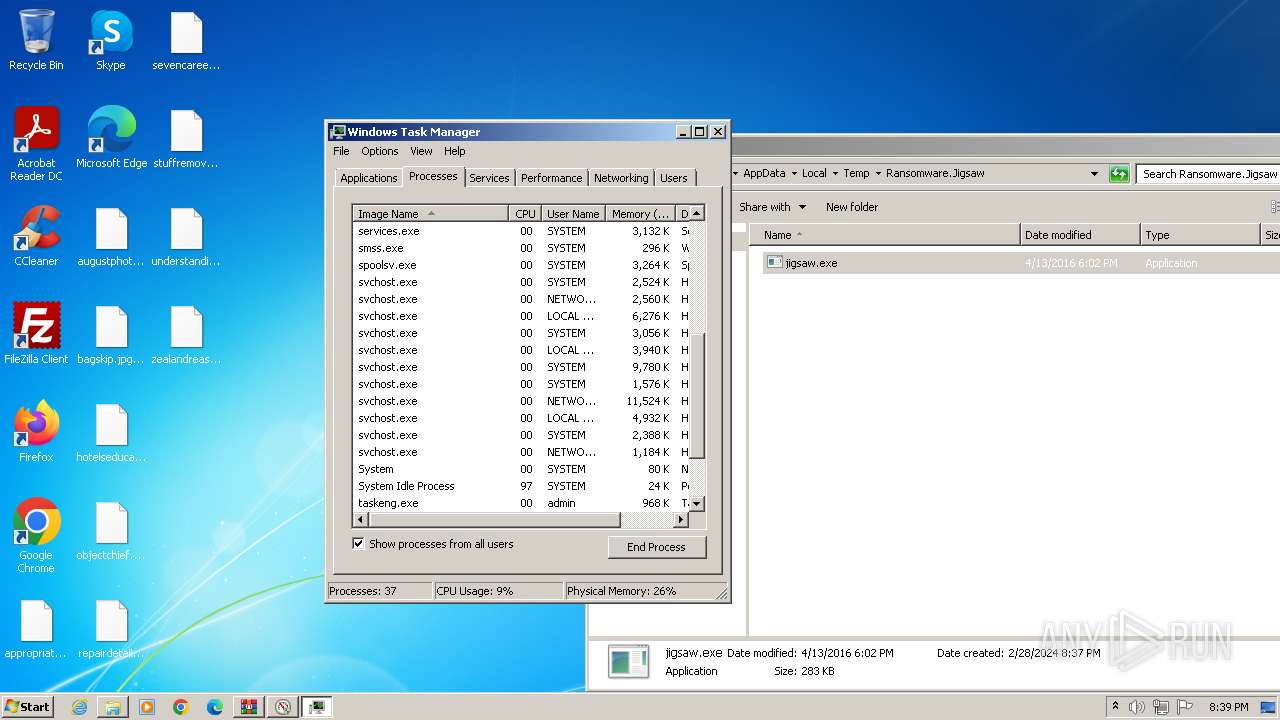Open Edge from the taskbar
1280x720 pixels.
tap(215, 707)
